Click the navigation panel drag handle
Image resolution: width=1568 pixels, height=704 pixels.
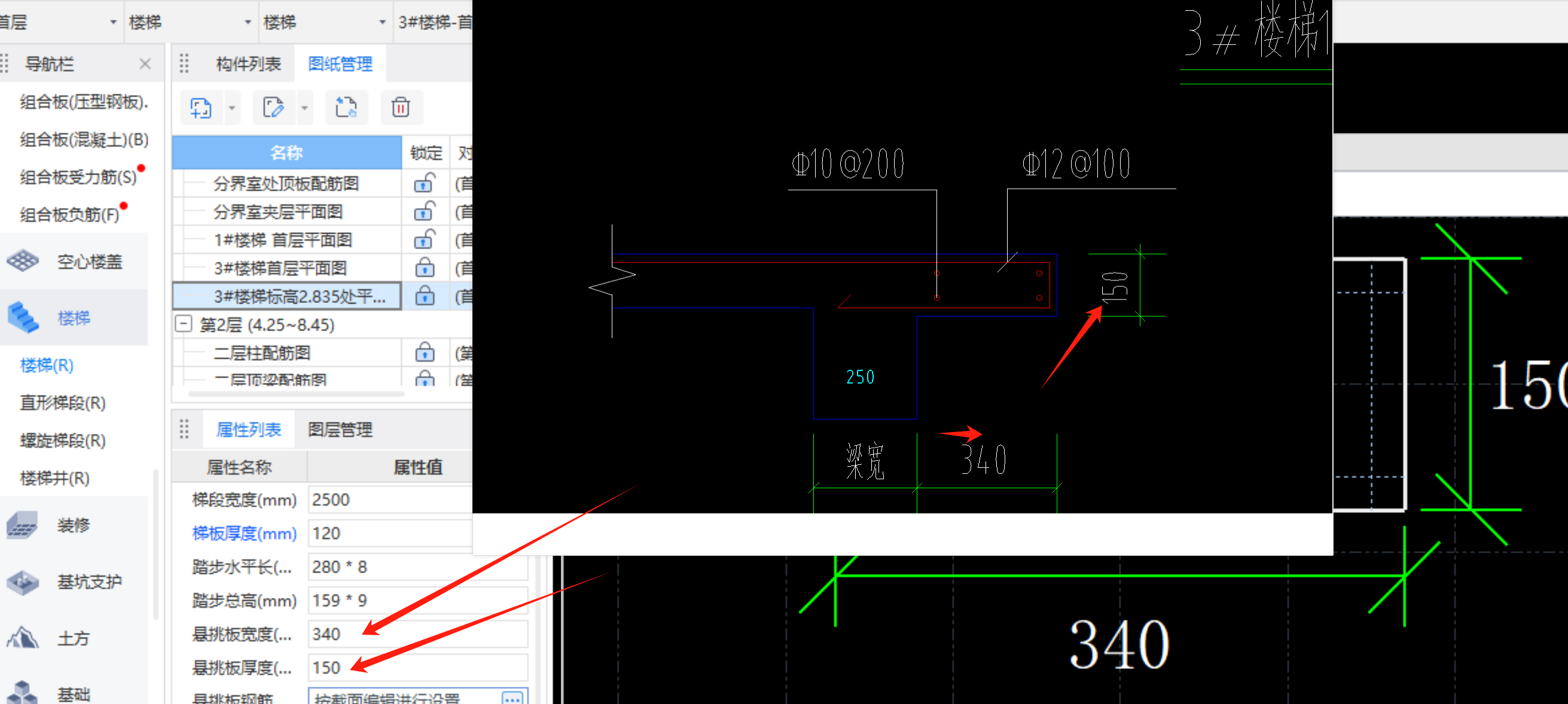coord(4,63)
